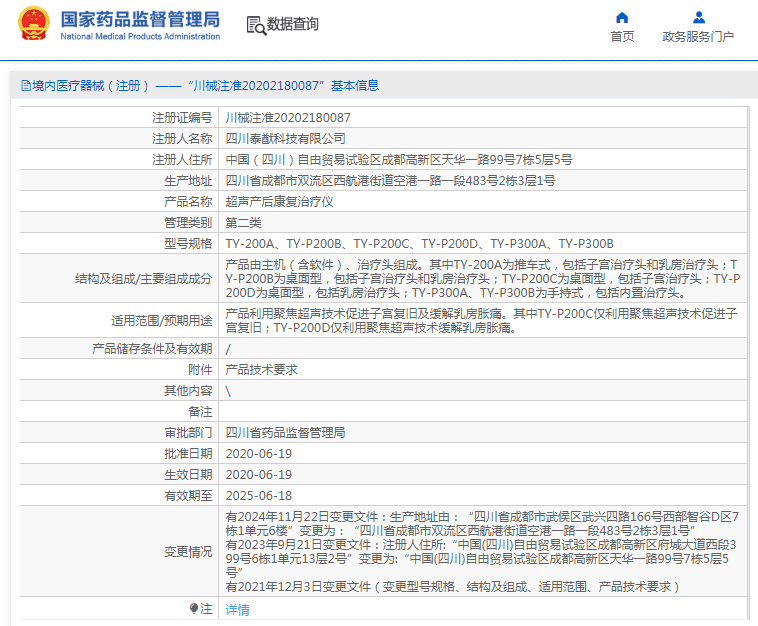This screenshot has width=758, height=626.
Task: Click 产品名称 row label
Action: click(188, 202)
